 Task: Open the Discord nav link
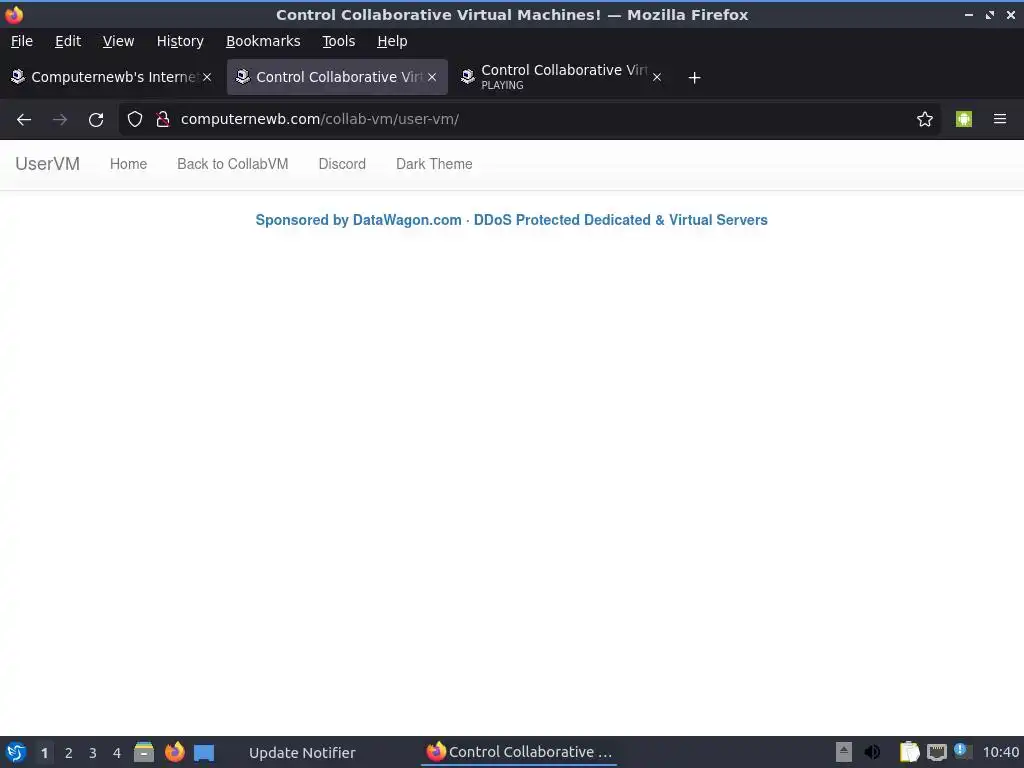[x=342, y=164]
